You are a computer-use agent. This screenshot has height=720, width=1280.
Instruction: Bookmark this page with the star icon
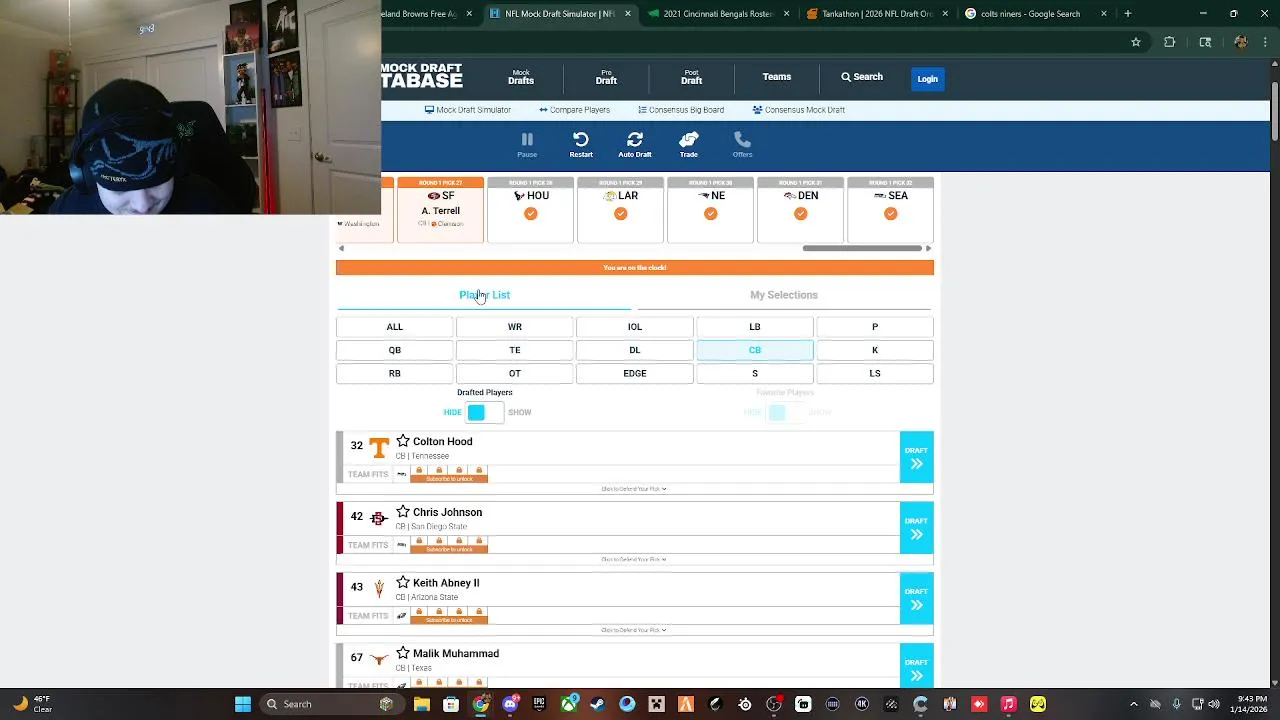click(x=1136, y=42)
